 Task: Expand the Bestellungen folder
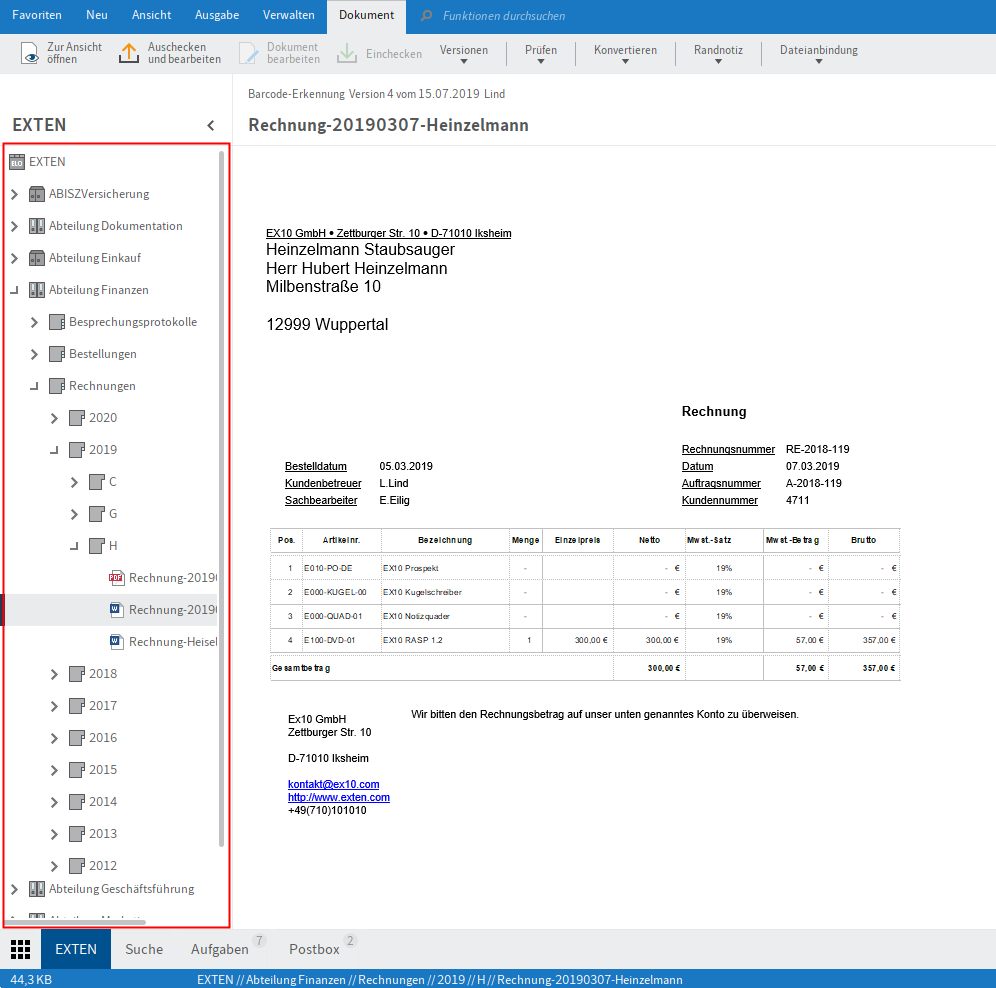[x=34, y=354]
